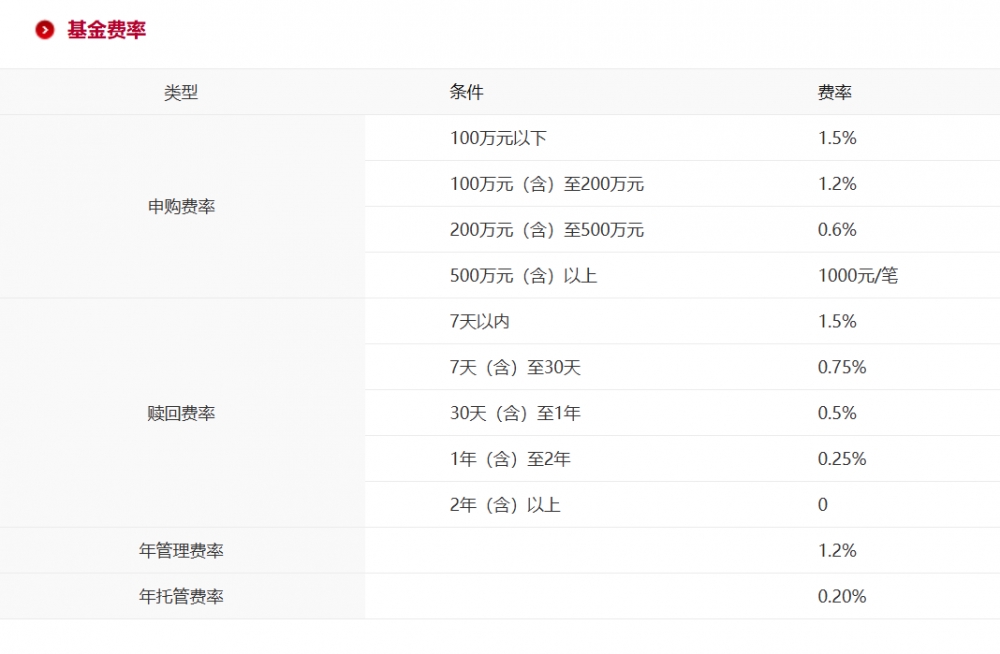Click the 200万元（含）至500万元 condition cell
Image resolution: width=1000 pixels, height=654 pixels.
[546, 229]
